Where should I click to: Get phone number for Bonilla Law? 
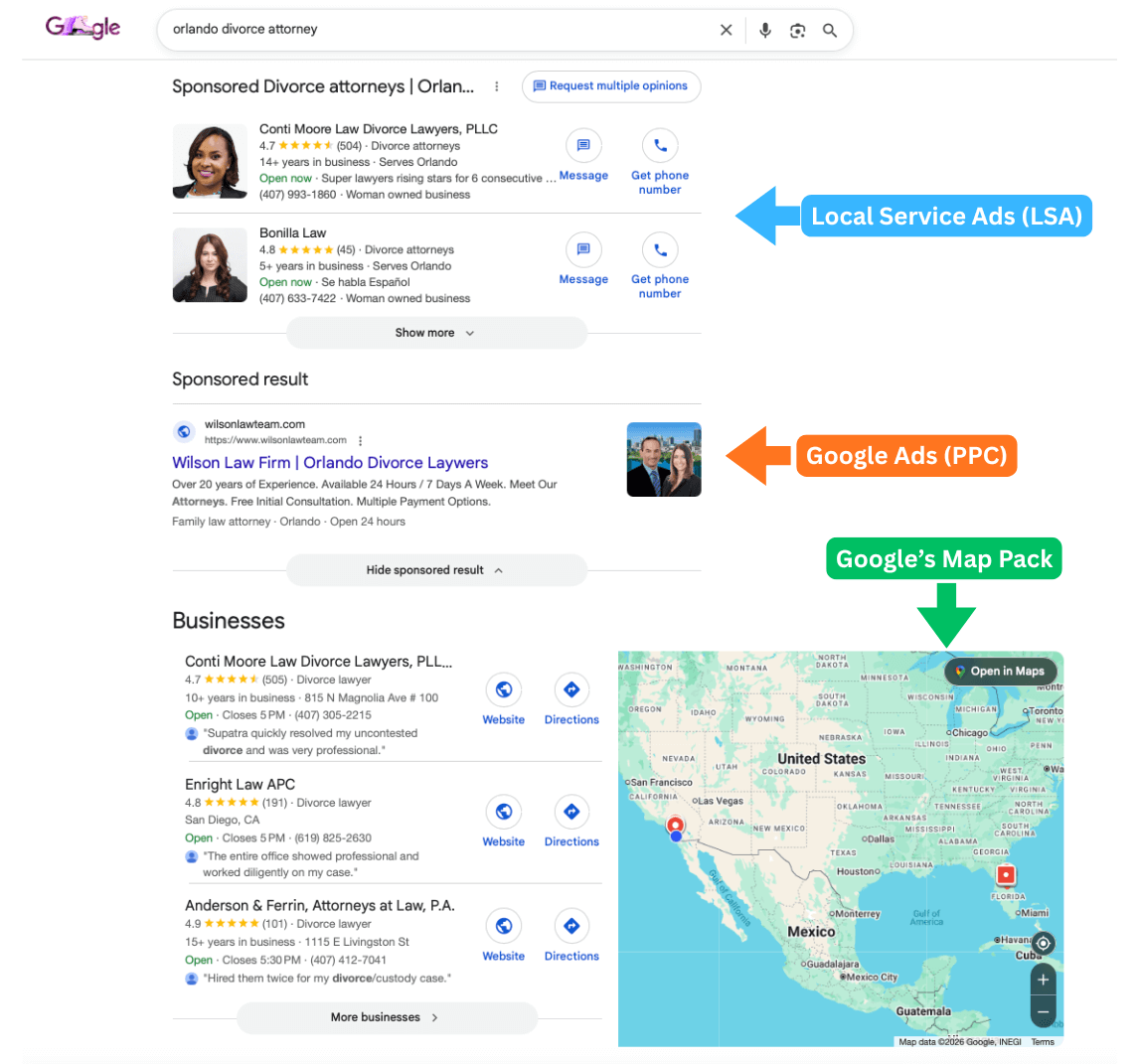(660, 266)
